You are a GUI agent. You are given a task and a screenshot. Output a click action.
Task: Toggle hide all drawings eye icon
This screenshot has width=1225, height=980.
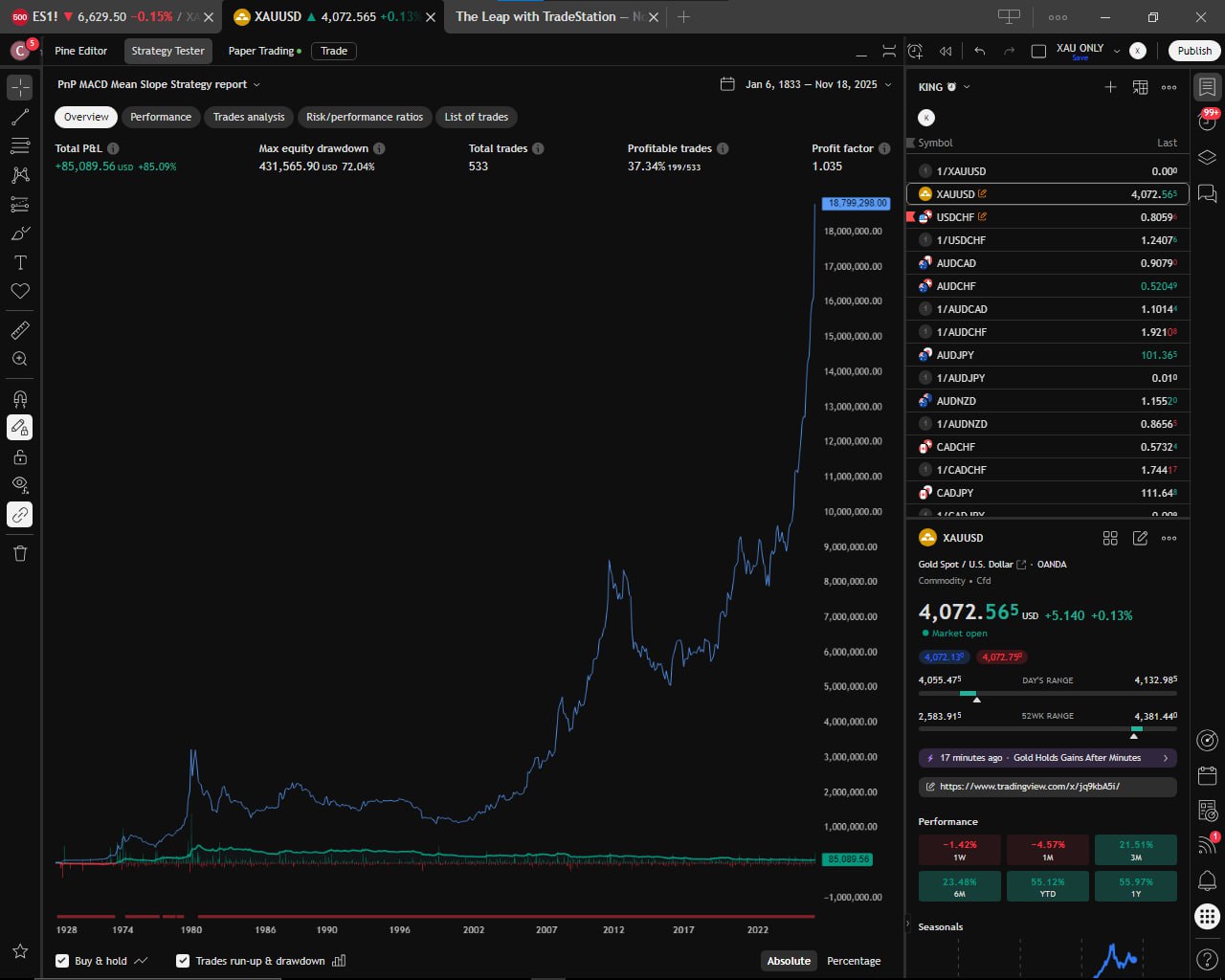[x=20, y=485]
